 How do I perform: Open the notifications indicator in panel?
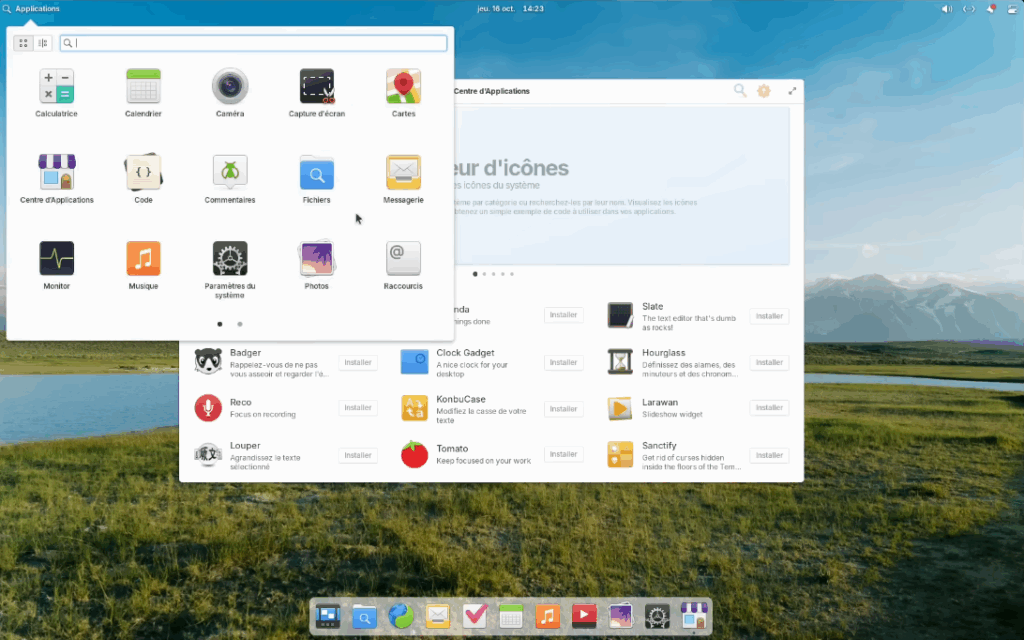point(991,9)
